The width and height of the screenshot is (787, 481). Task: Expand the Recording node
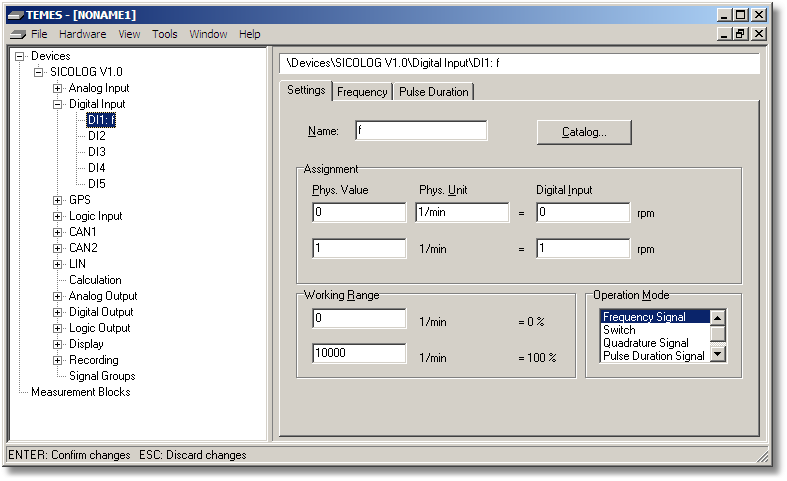coord(58,360)
